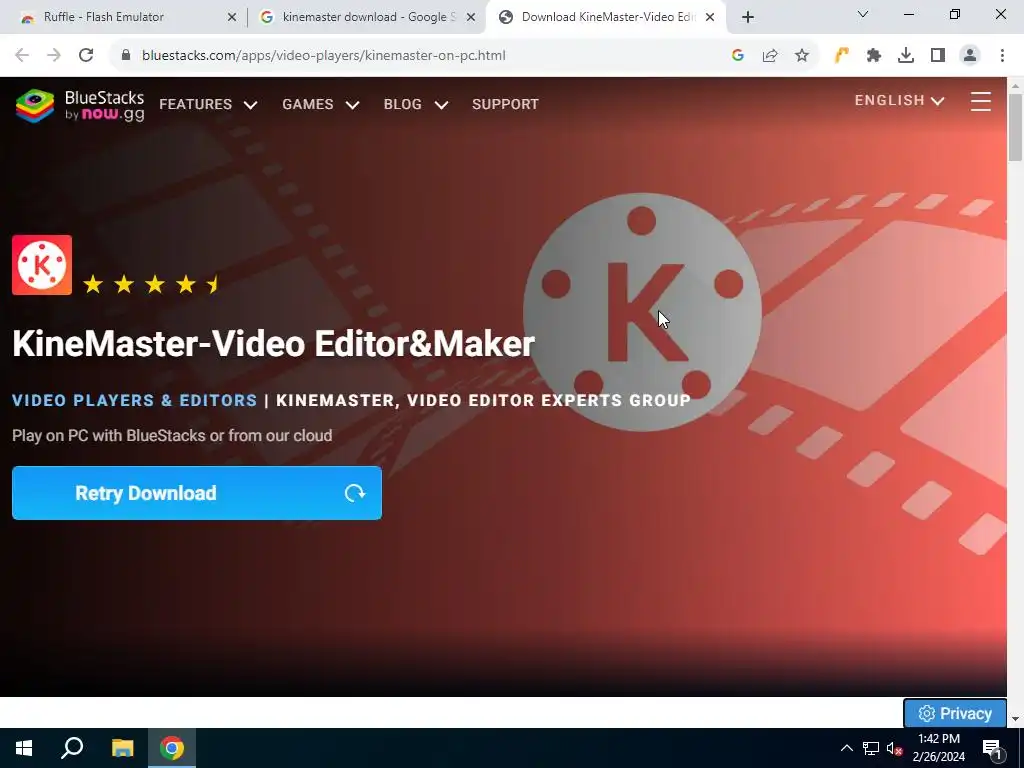Open Windows taskbar search

pos(72,748)
